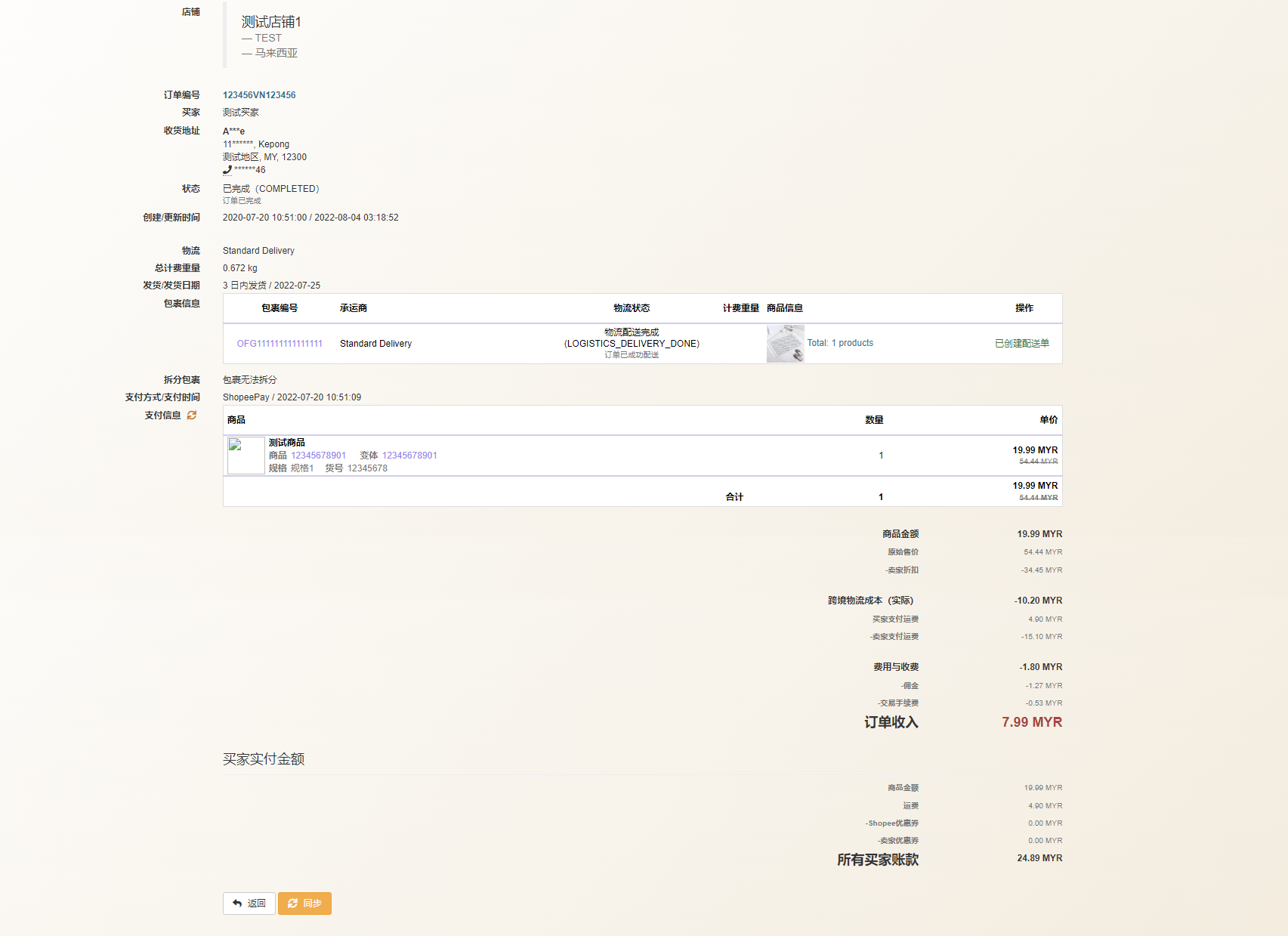
Task: Click the 测试地区 address link
Action: 240,157
